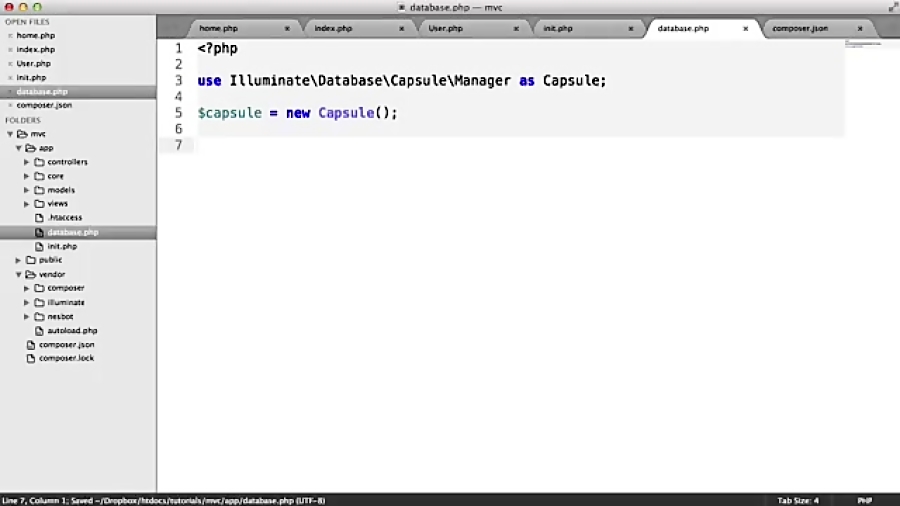900x506 pixels.
Task: Close the User.php tab
Action: click(x=516, y=28)
